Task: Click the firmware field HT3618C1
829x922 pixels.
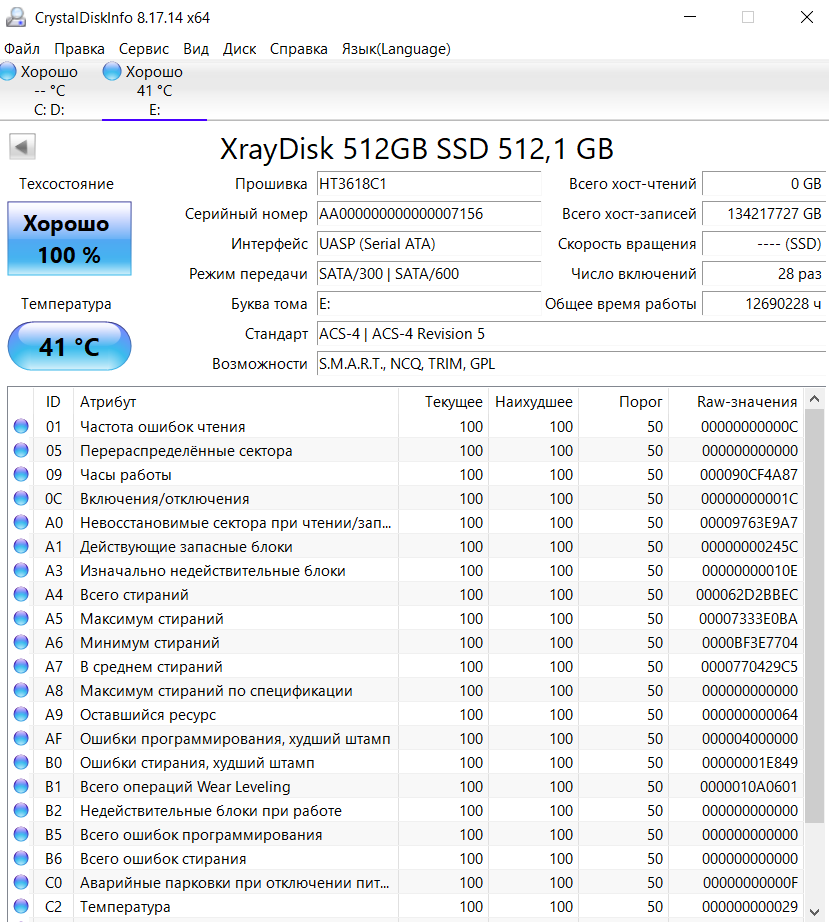Action: (x=429, y=184)
